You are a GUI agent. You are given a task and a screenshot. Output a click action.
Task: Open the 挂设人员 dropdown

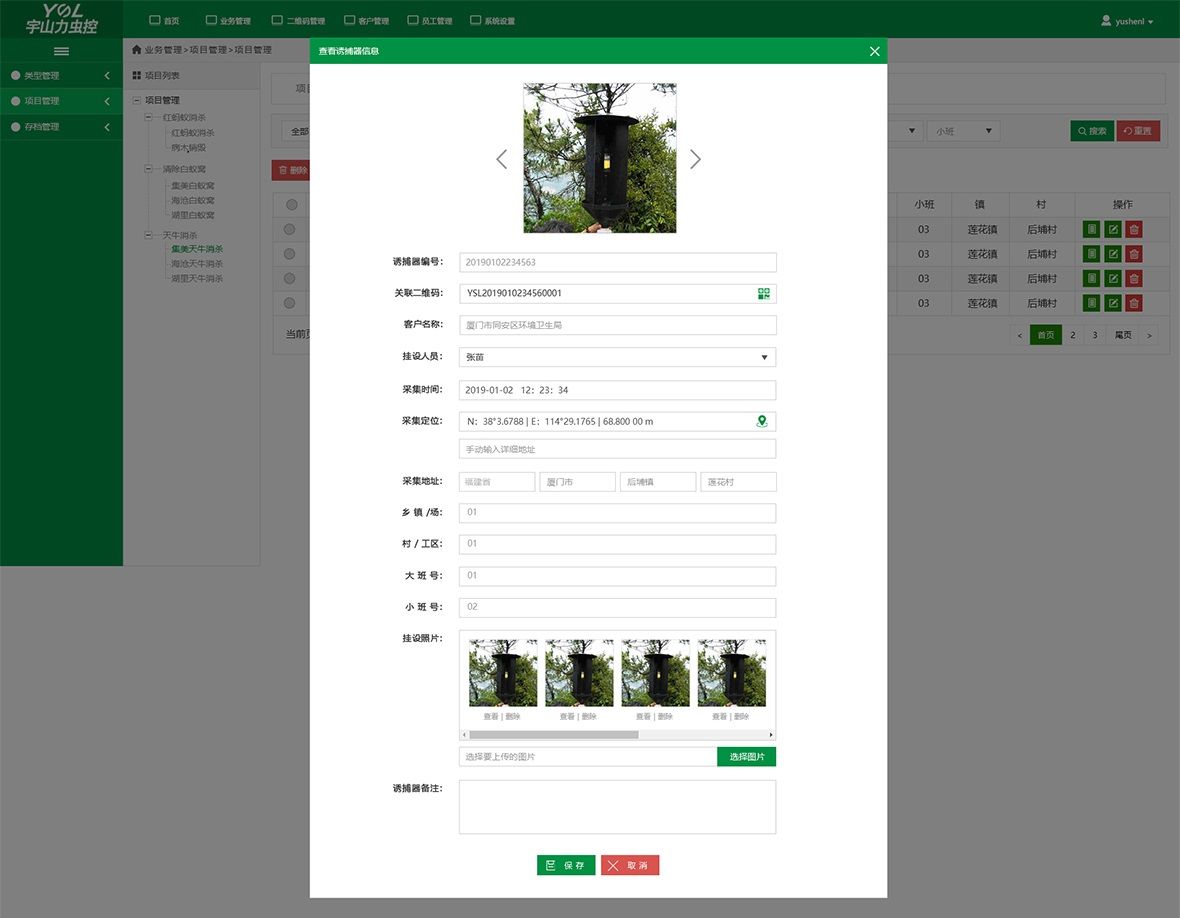coord(617,357)
